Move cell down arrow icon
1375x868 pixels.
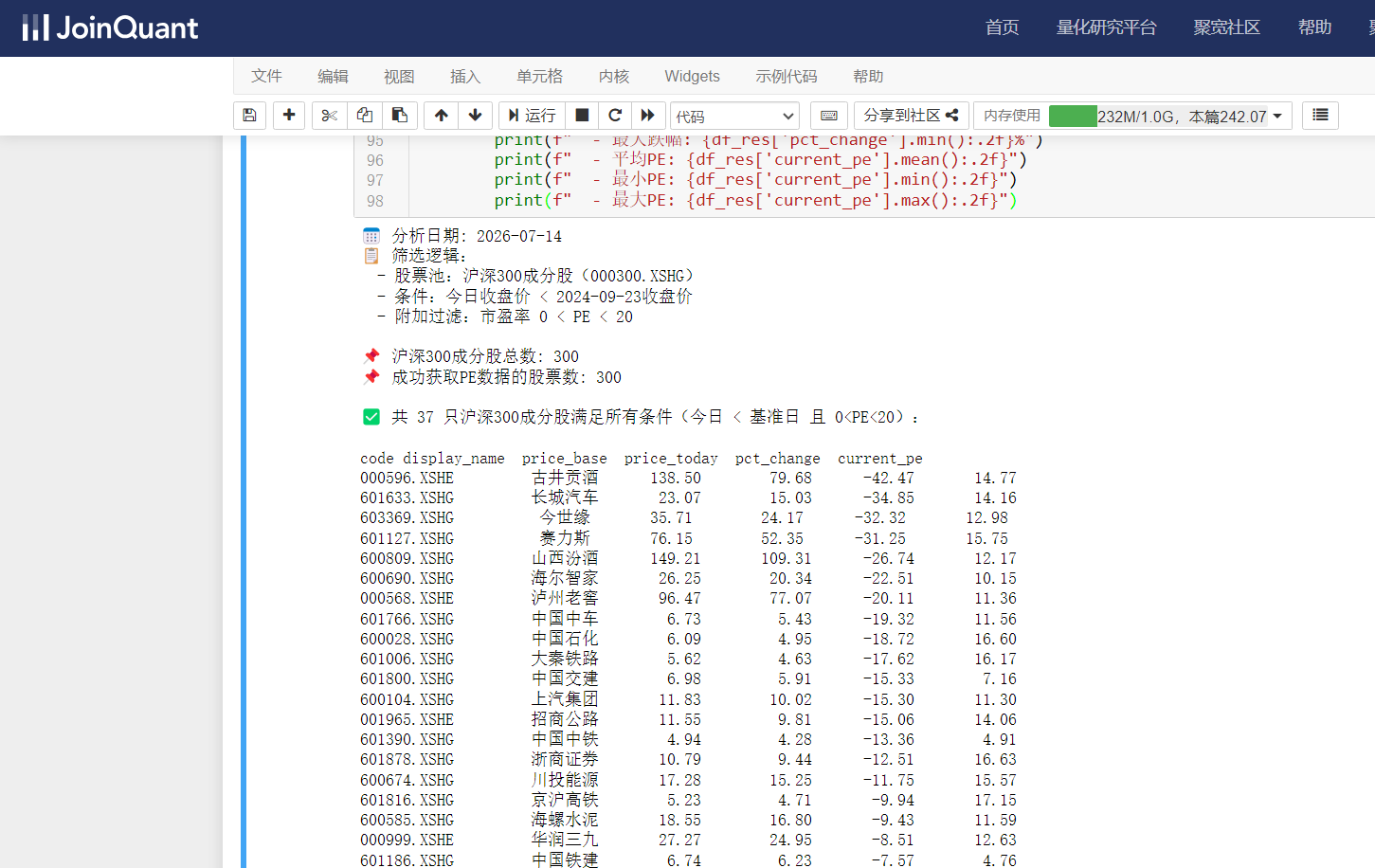pos(475,115)
